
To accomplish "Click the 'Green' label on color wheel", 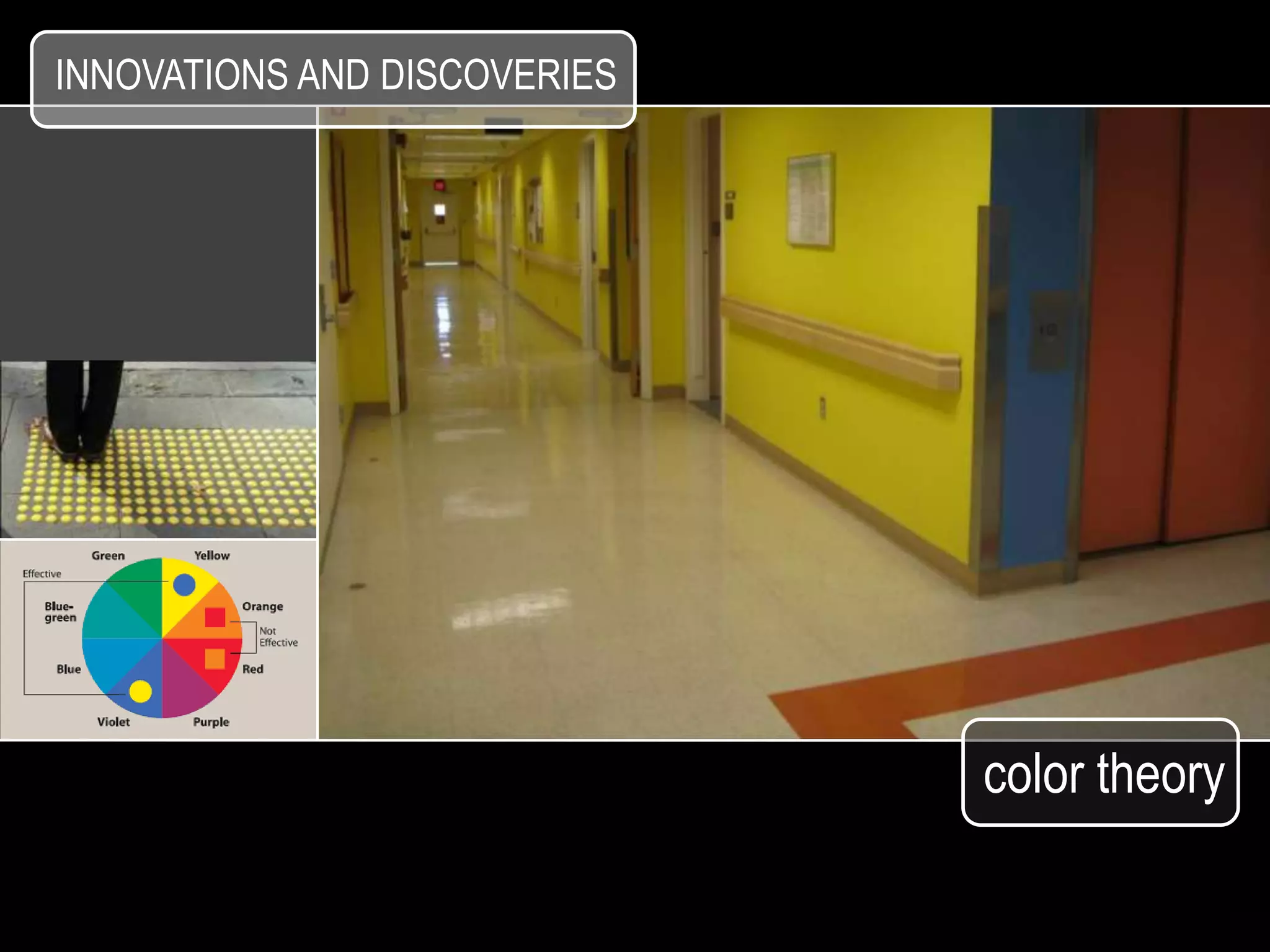I will click(x=108, y=556).
